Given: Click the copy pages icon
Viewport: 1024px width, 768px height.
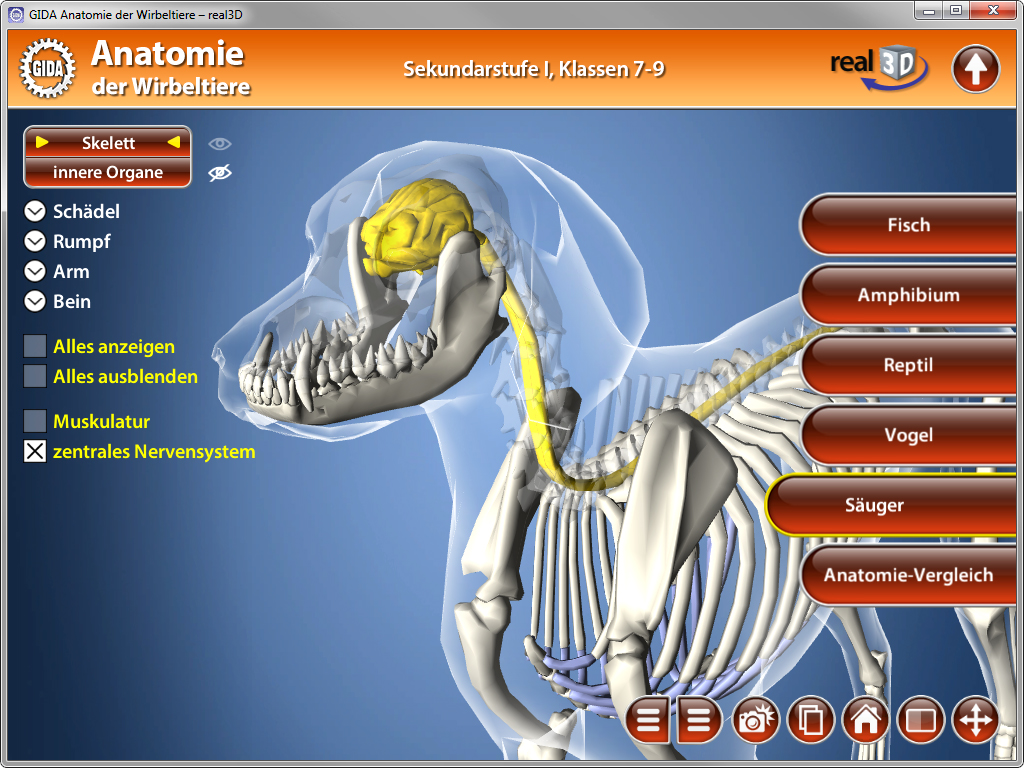Looking at the screenshot, I should click(x=811, y=720).
